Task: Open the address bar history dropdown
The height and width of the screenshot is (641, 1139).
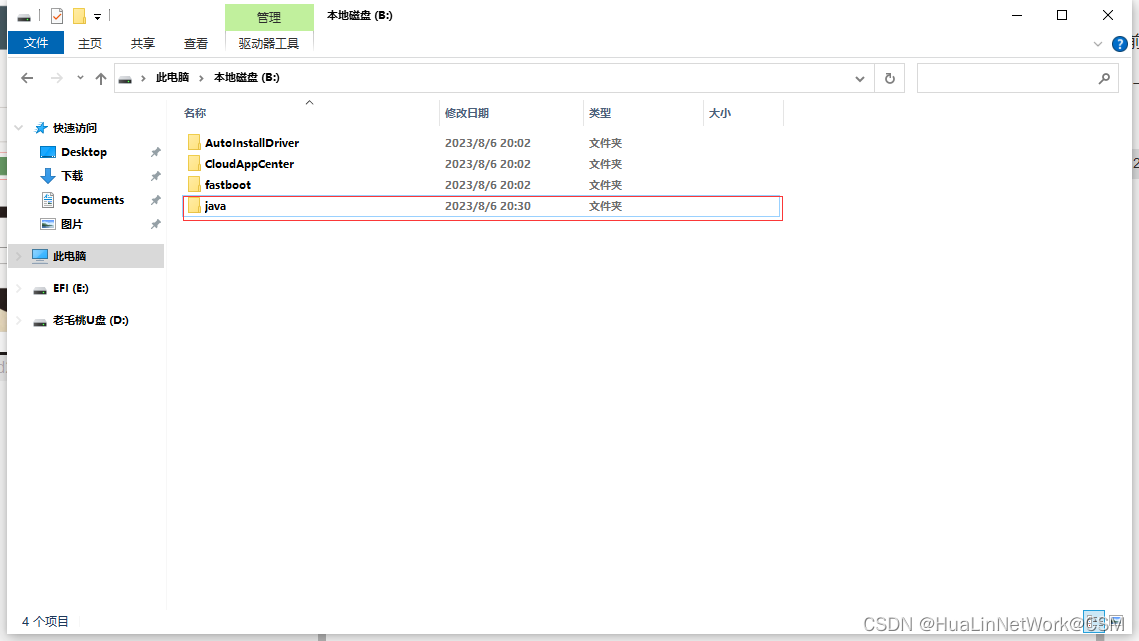Action: (x=860, y=78)
